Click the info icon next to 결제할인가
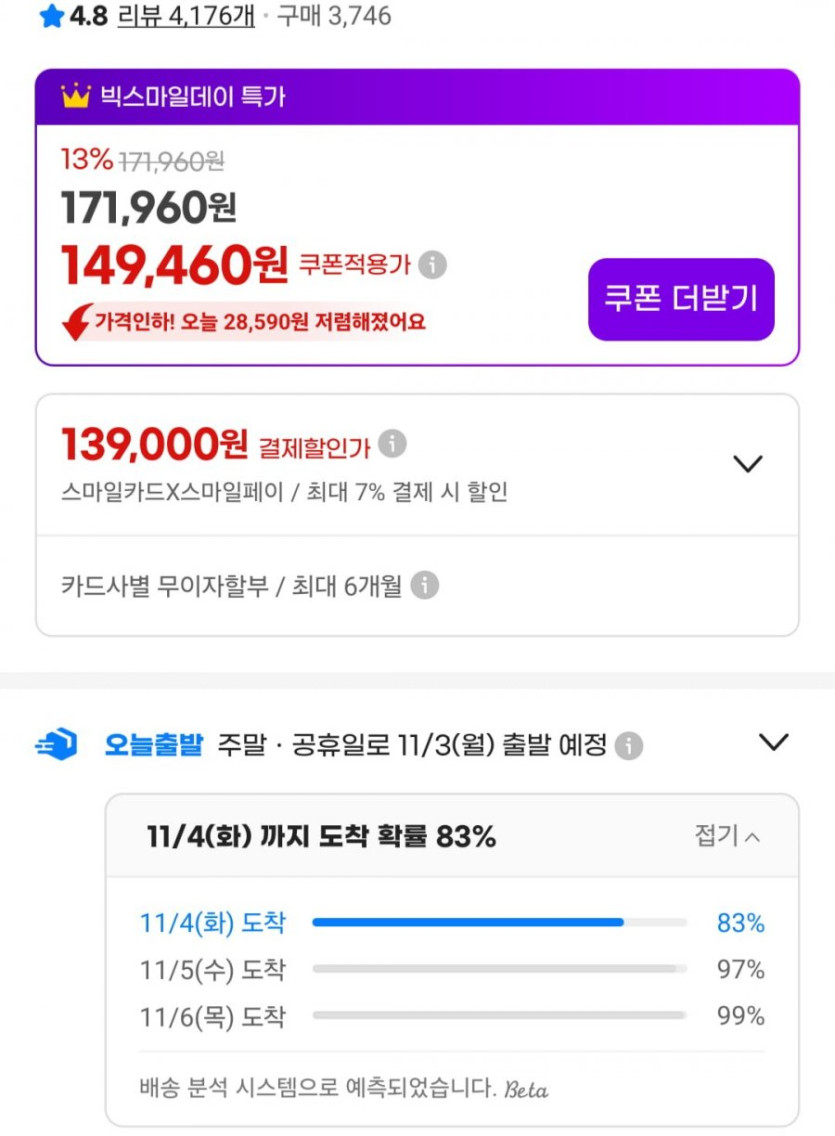 click(393, 443)
